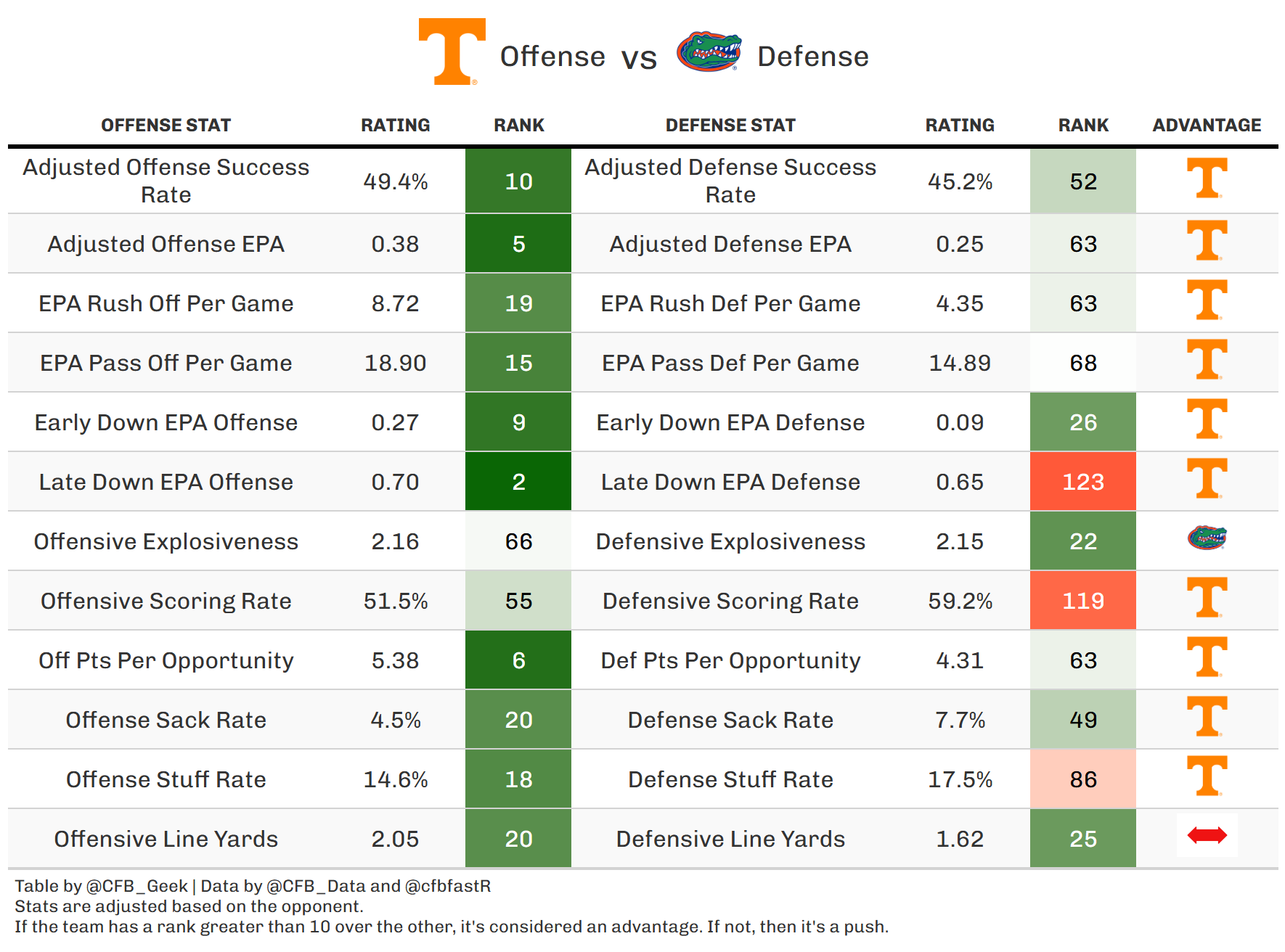Click the red 123 defense rank cell
This screenshot has height=952, width=1285.
1082,482
